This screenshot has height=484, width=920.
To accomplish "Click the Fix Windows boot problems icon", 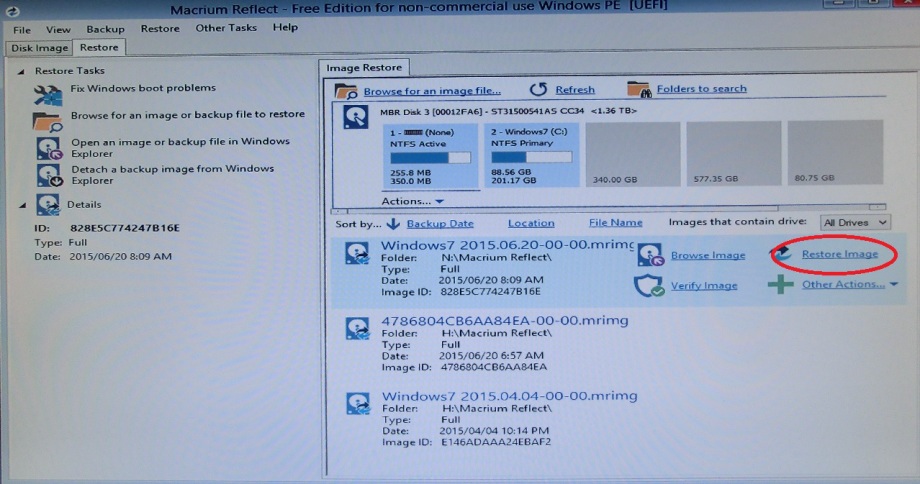I will point(48,95).
